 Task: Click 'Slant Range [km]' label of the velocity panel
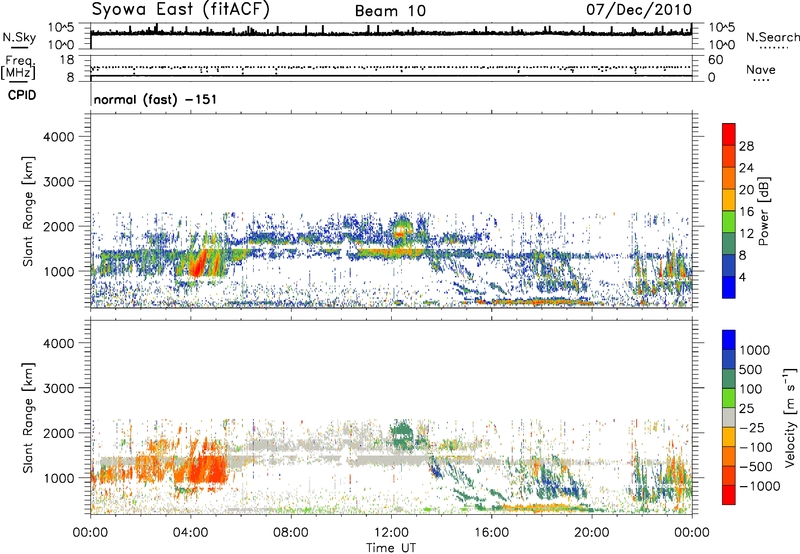click(28, 418)
